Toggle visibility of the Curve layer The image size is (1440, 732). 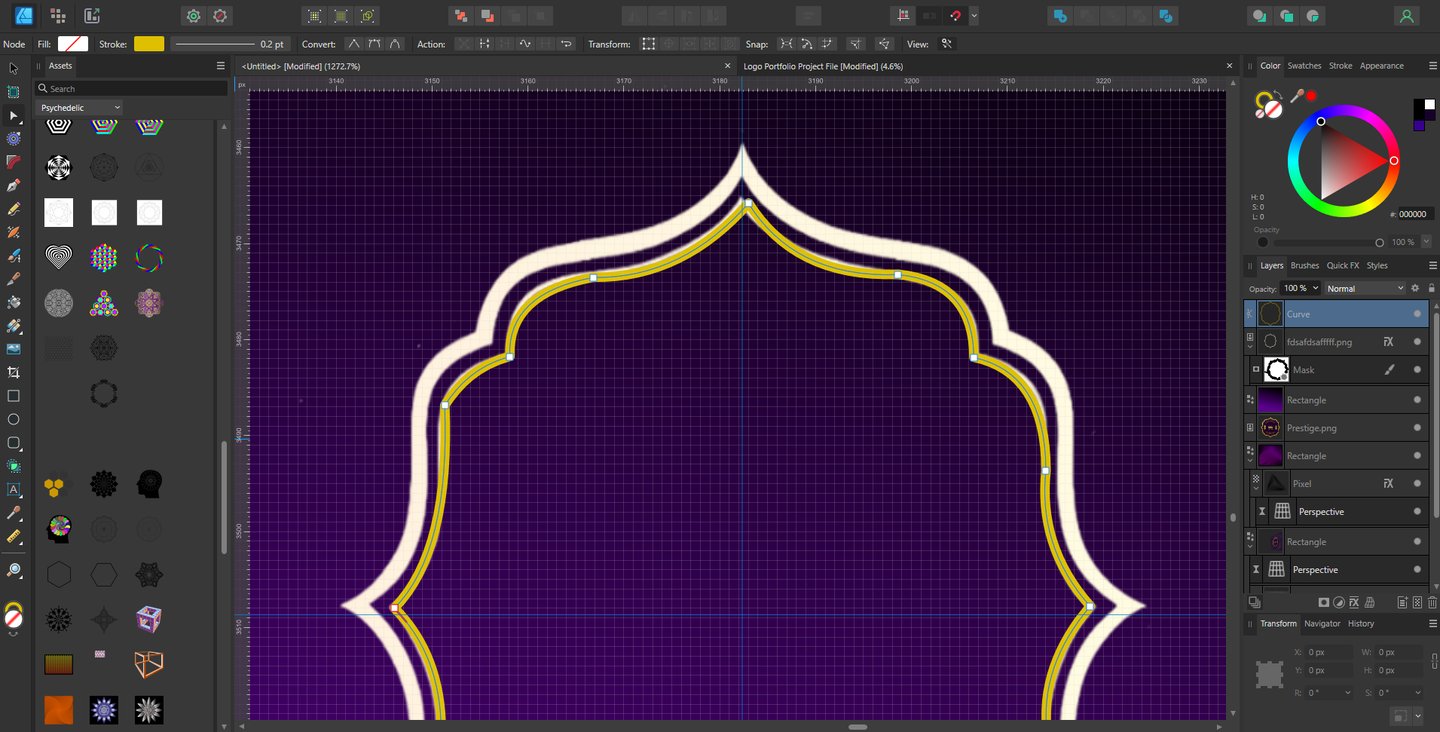(1417, 314)
